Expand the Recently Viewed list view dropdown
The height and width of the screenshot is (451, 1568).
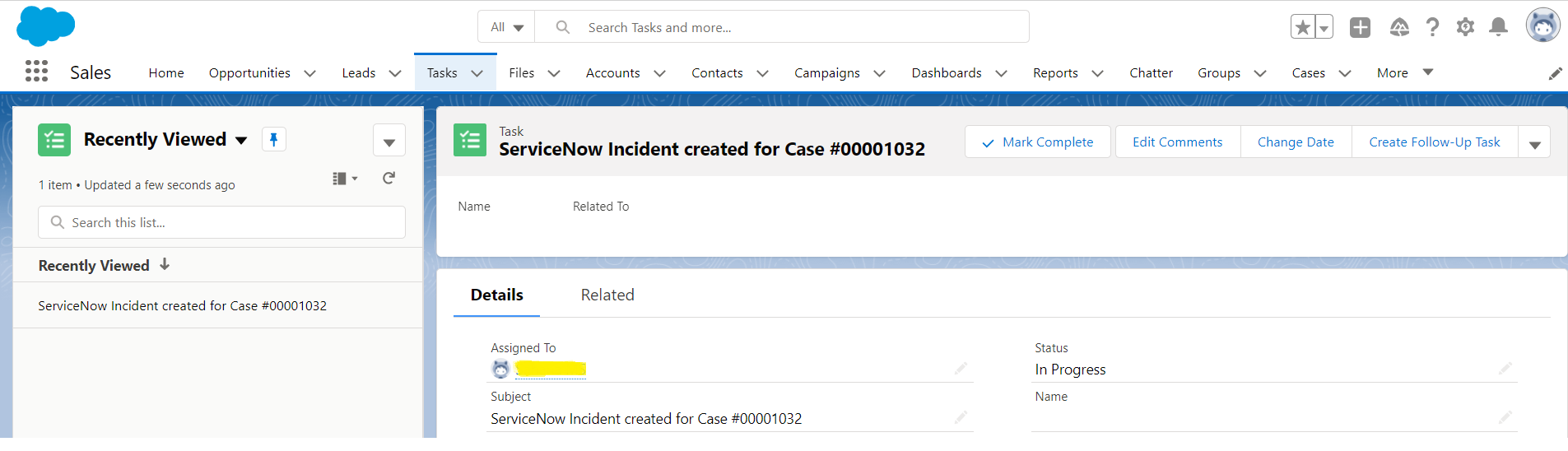click(x=241, y=140)
